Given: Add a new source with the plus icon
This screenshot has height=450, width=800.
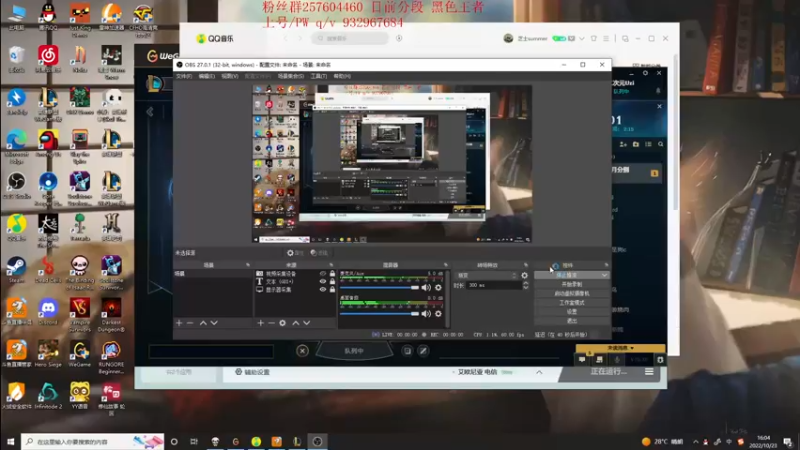Looking at the screenshot, I should click(260, 323).
